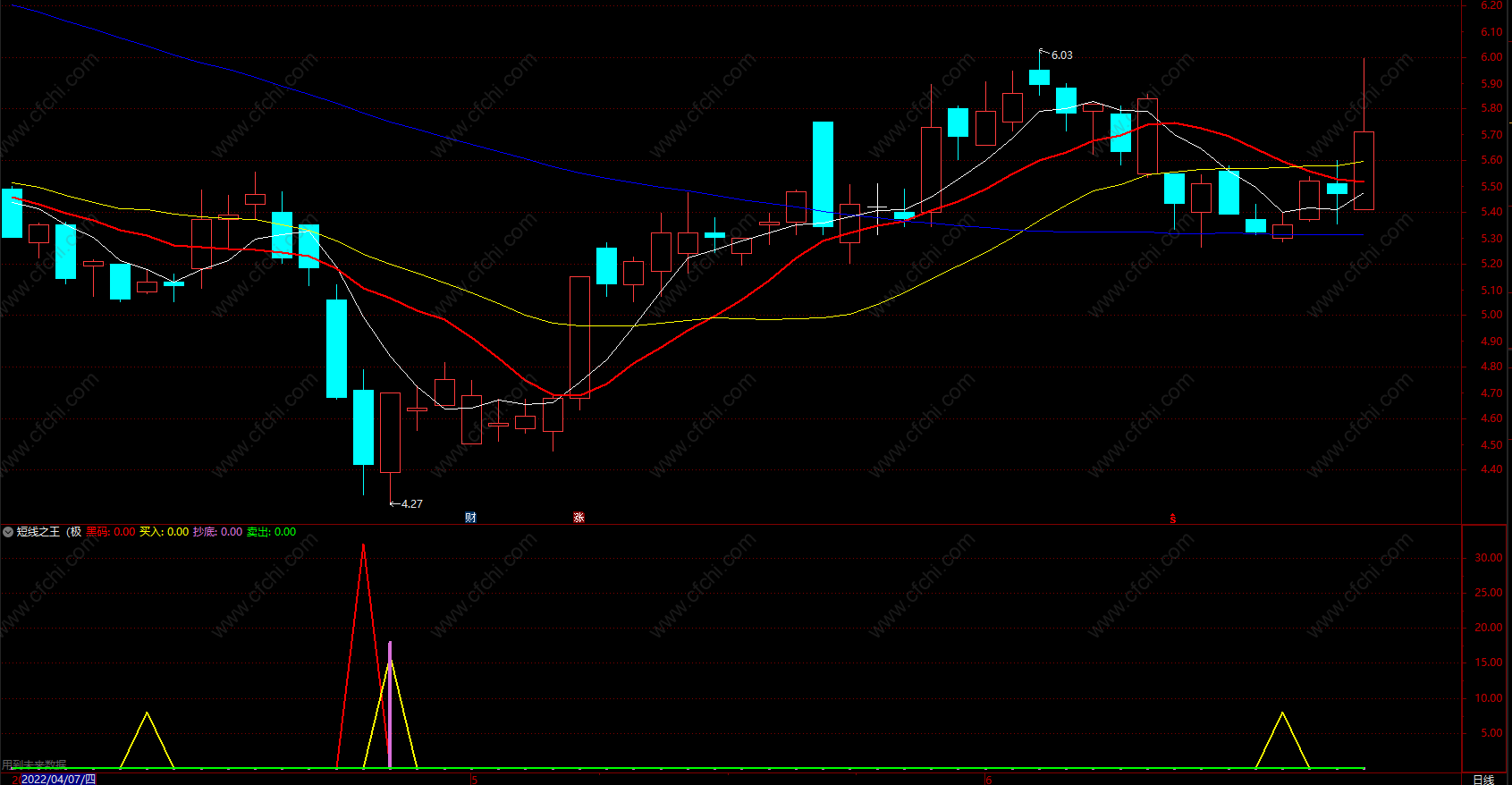1512x785 pixels.
Task: Click the red 涨 marker icon
Action: 579,518
